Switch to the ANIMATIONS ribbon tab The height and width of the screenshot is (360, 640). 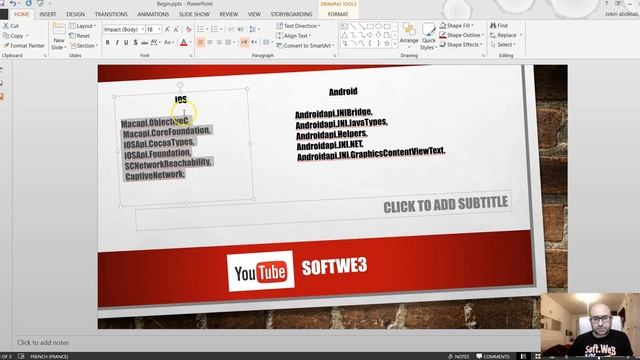pyautogui.click(x=153, y=14)
